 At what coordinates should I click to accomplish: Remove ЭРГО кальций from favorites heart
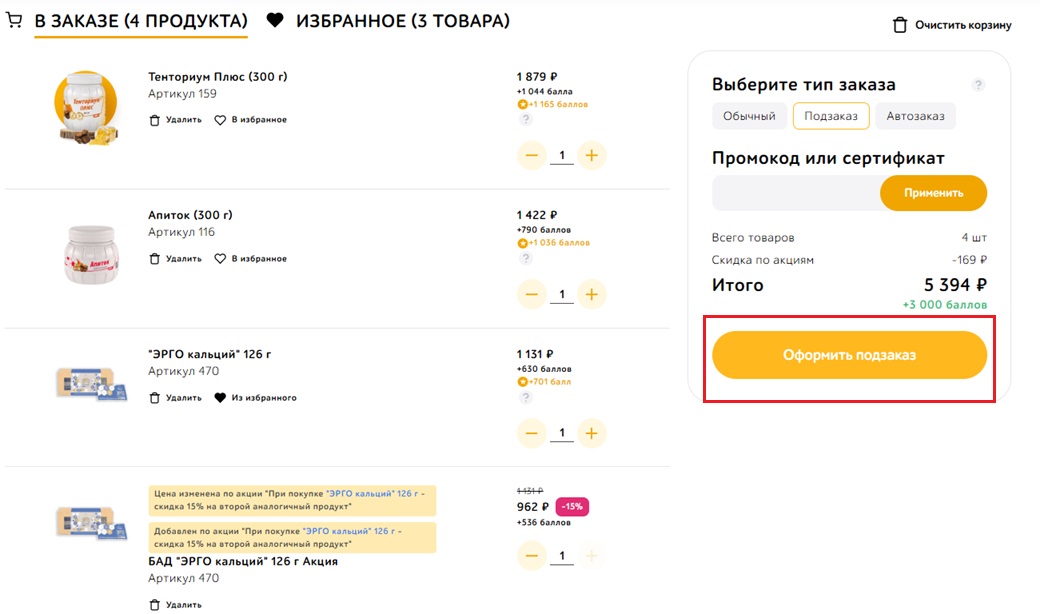tap(220, 398)
